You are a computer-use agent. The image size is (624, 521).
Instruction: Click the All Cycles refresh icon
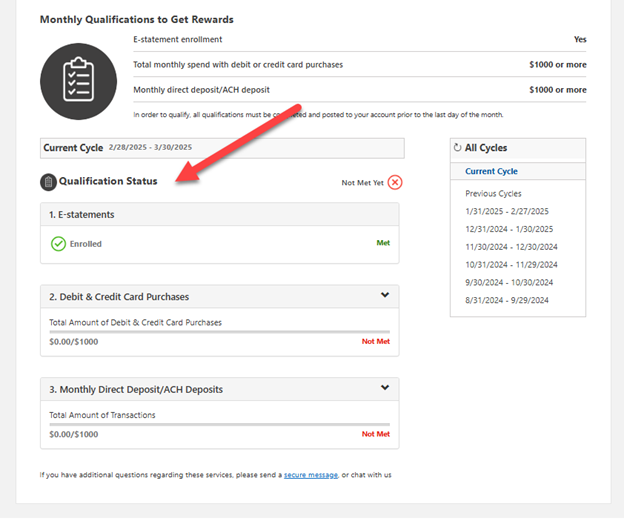(458, 148)
